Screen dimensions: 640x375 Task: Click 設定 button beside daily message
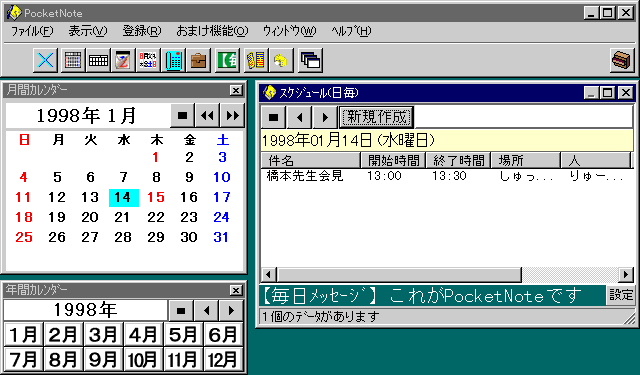[621, 295]
